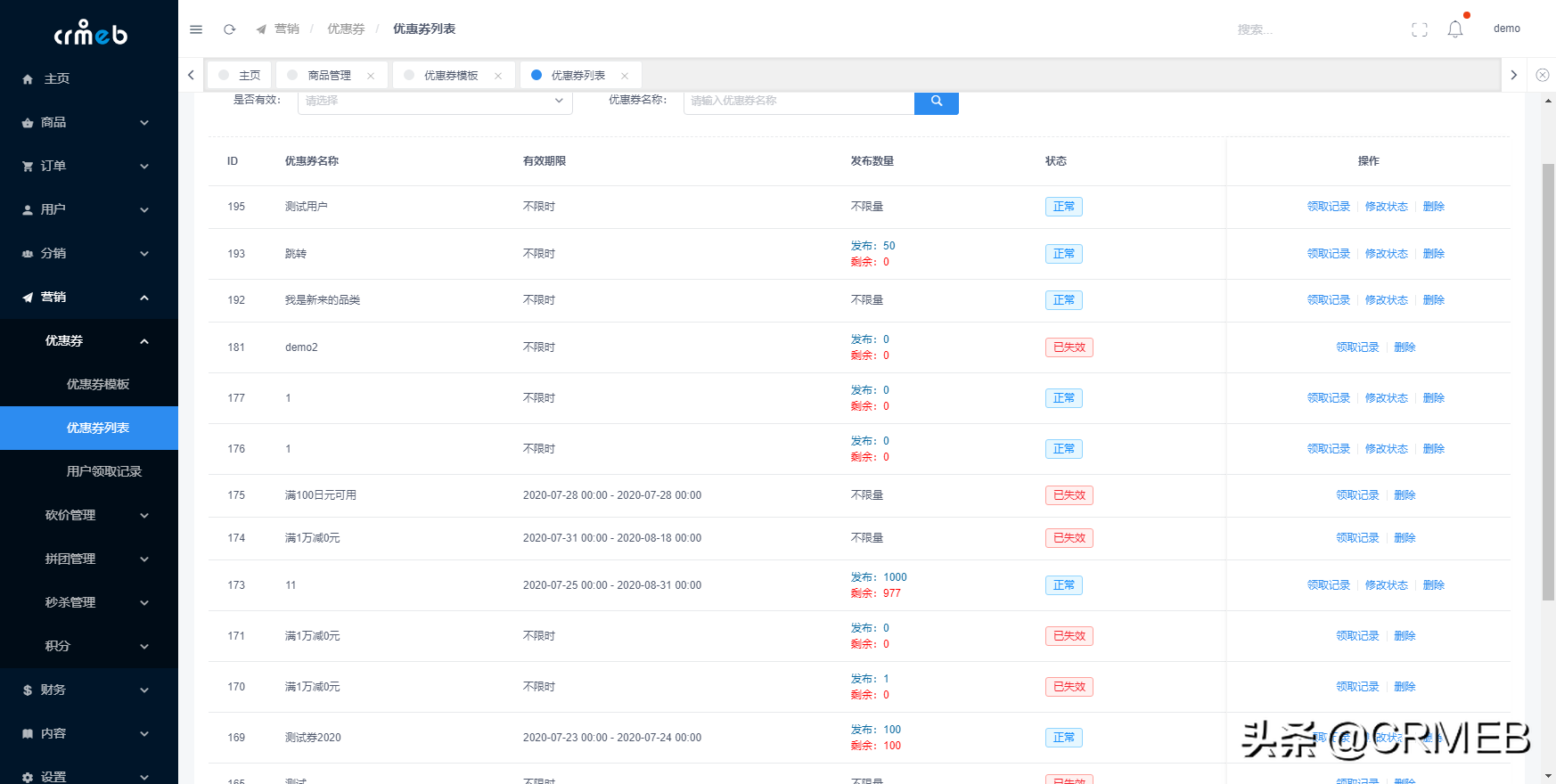Click the coupon name 我是新来的品类
The image size is (1556, 784).
click(323, 300)
